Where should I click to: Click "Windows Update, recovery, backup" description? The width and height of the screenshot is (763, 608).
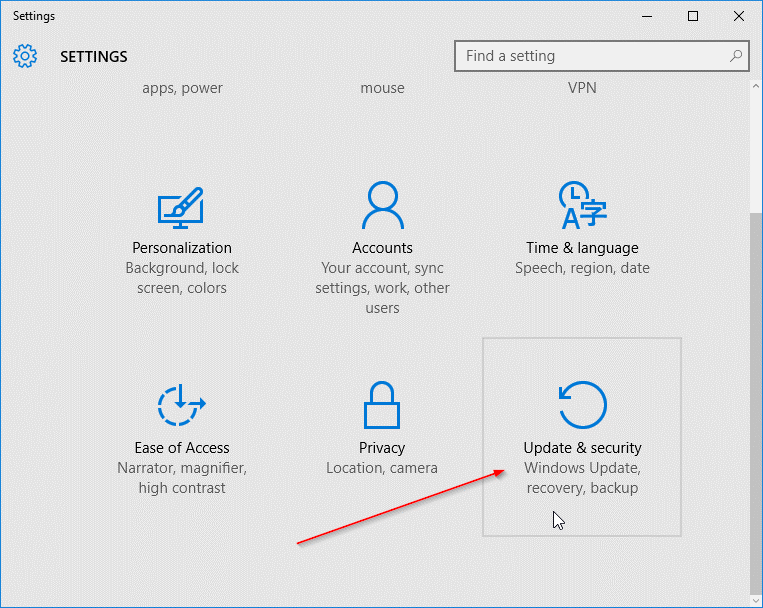[x=582, y=478]
